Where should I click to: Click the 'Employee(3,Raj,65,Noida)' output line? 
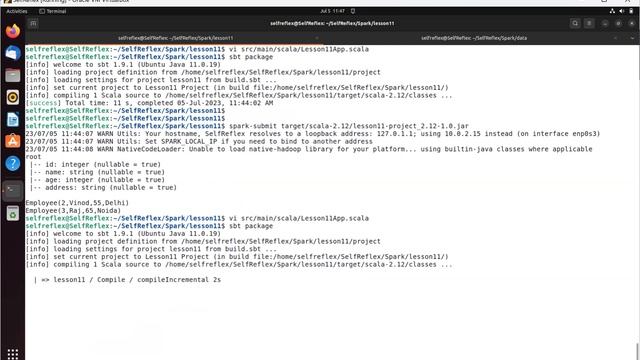pyautogui.click(x=73, y=211)
